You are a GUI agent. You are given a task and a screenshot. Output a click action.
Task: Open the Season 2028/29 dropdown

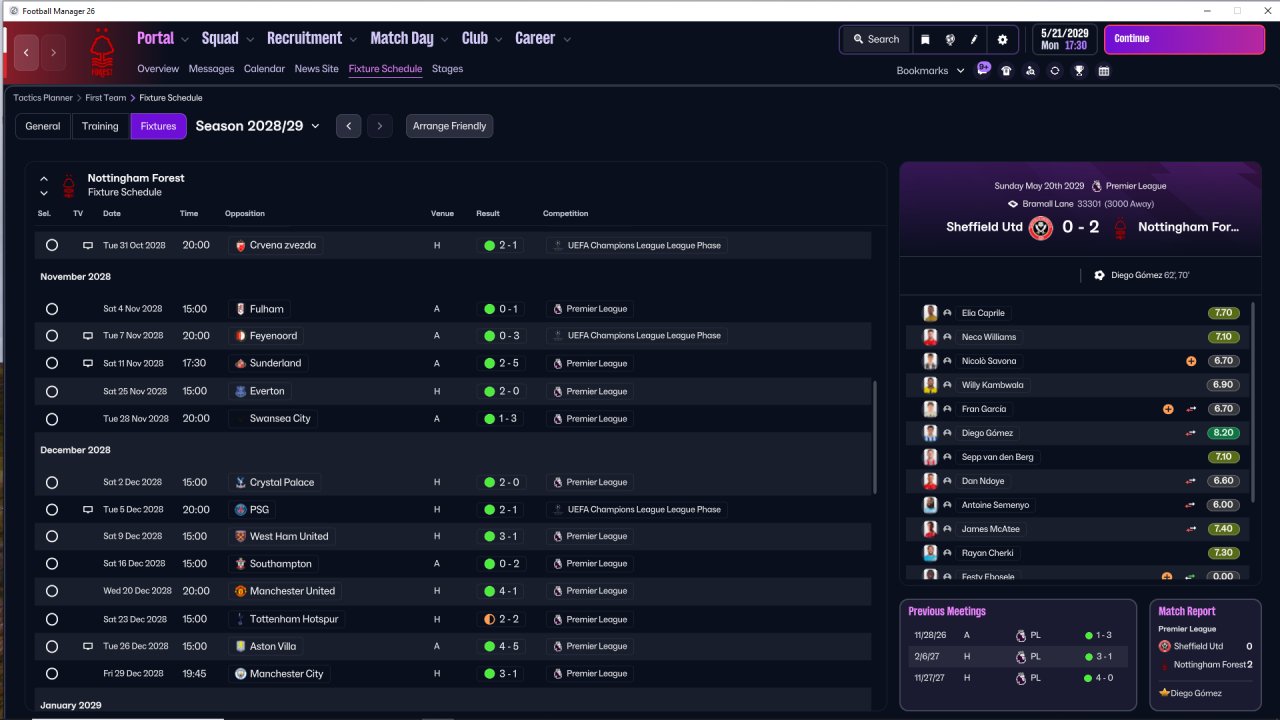coord(258,126)
